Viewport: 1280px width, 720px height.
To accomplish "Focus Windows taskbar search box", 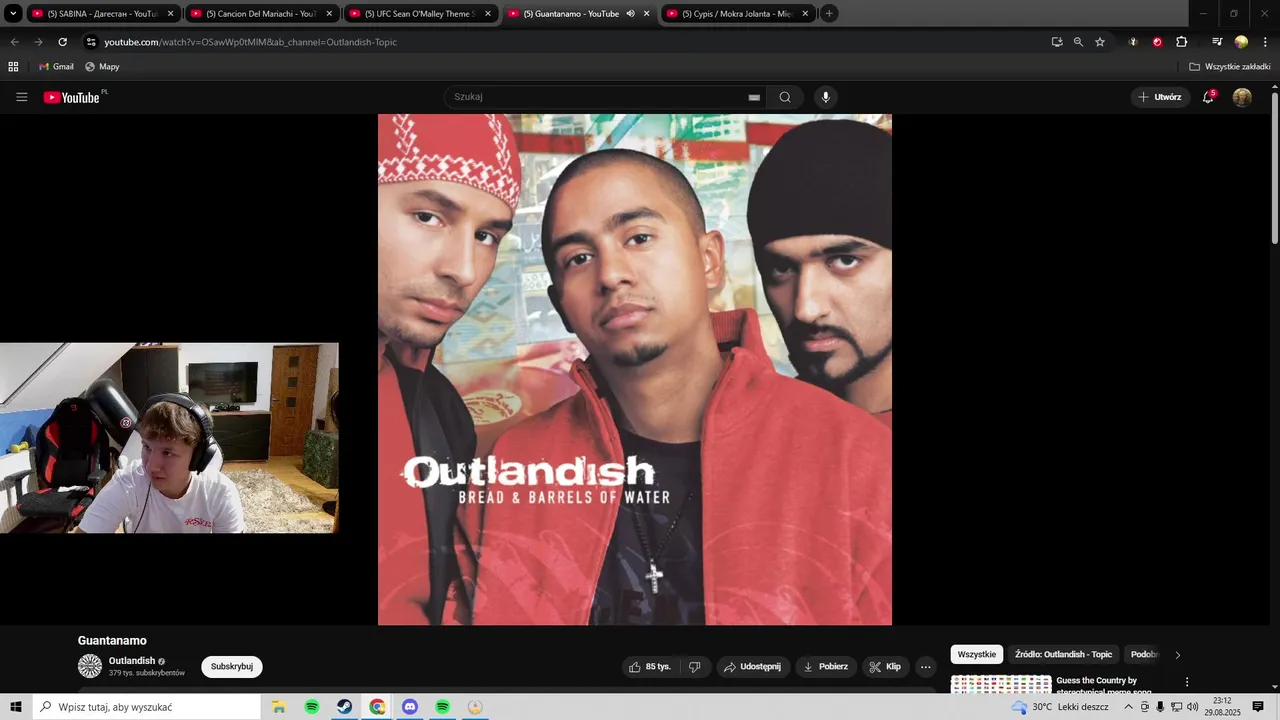I will point(147,707).
